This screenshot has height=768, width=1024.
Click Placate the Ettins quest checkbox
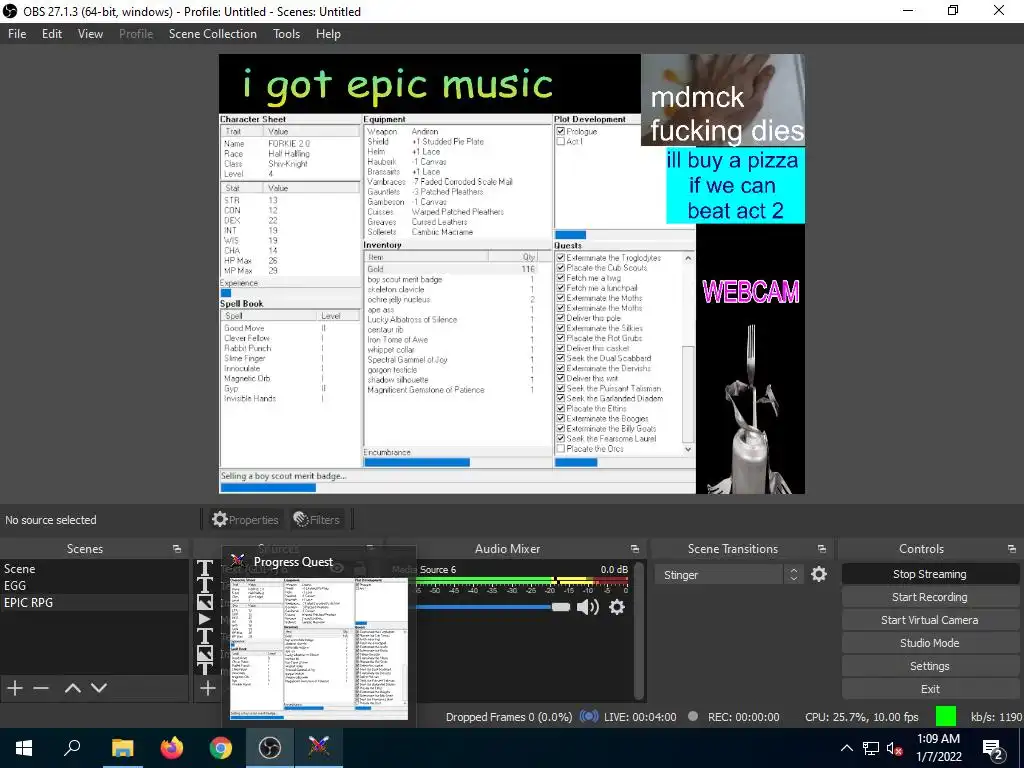[x=560, y=408]
